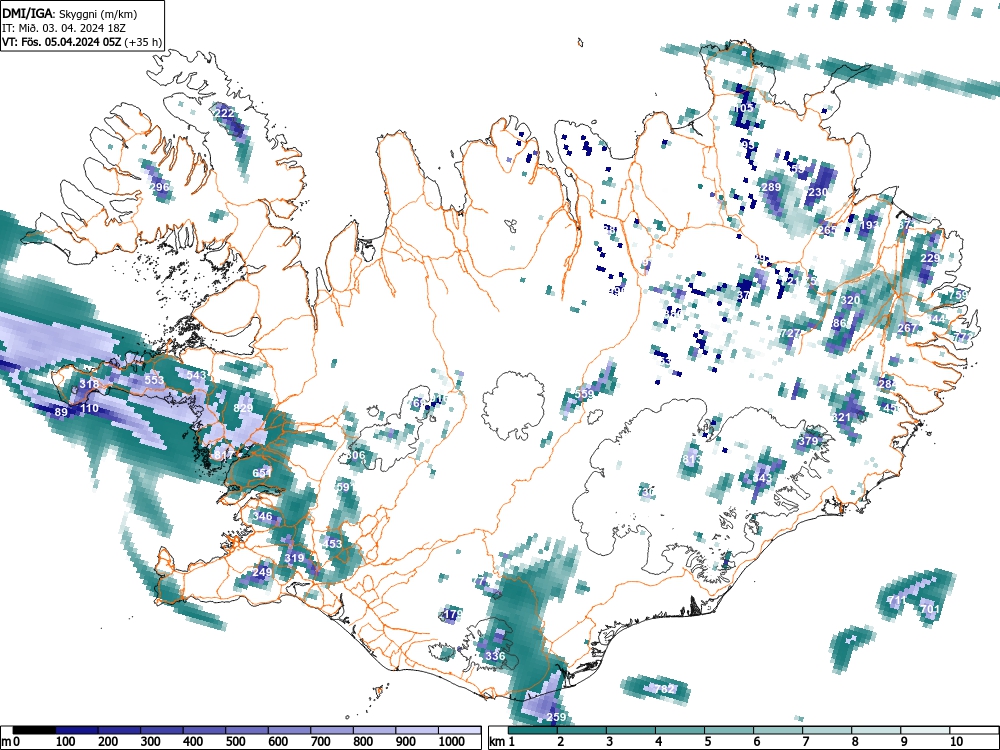Select the IT: Mið. 03. 04. 2024 18Z line
This screenshot has height=750, width=1000.
tap(65, 28)
